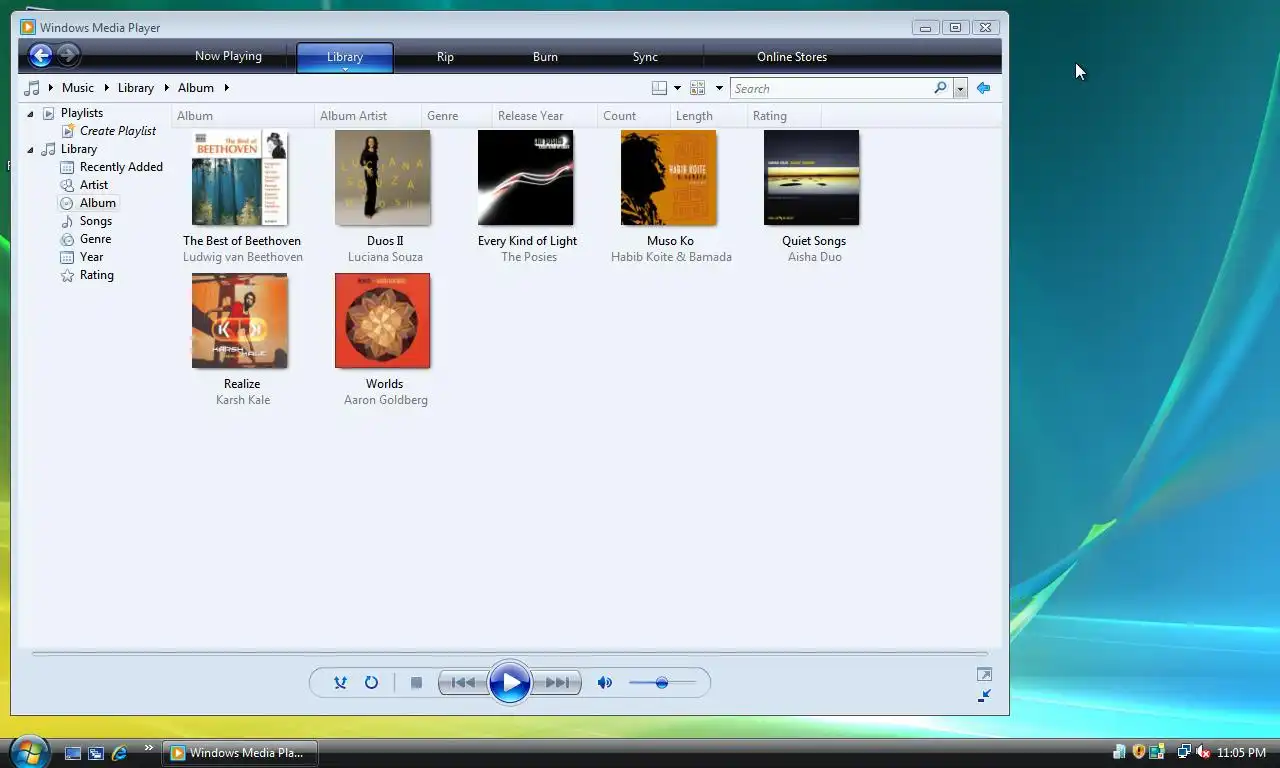
Task: Click the music note category icon
Action: [x=32, y=88]
